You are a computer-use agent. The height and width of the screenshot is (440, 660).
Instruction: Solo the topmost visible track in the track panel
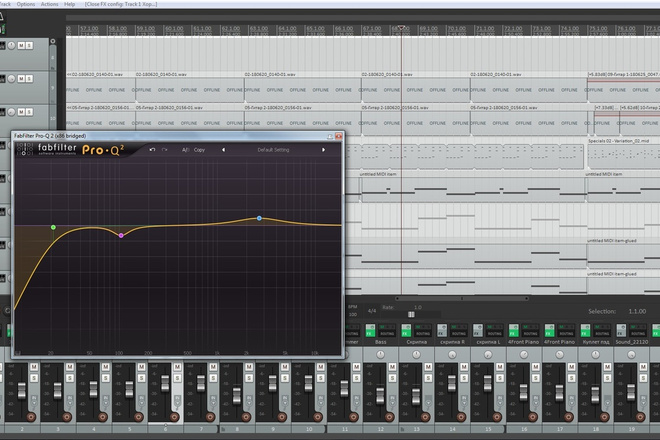(x=29, y=45)
